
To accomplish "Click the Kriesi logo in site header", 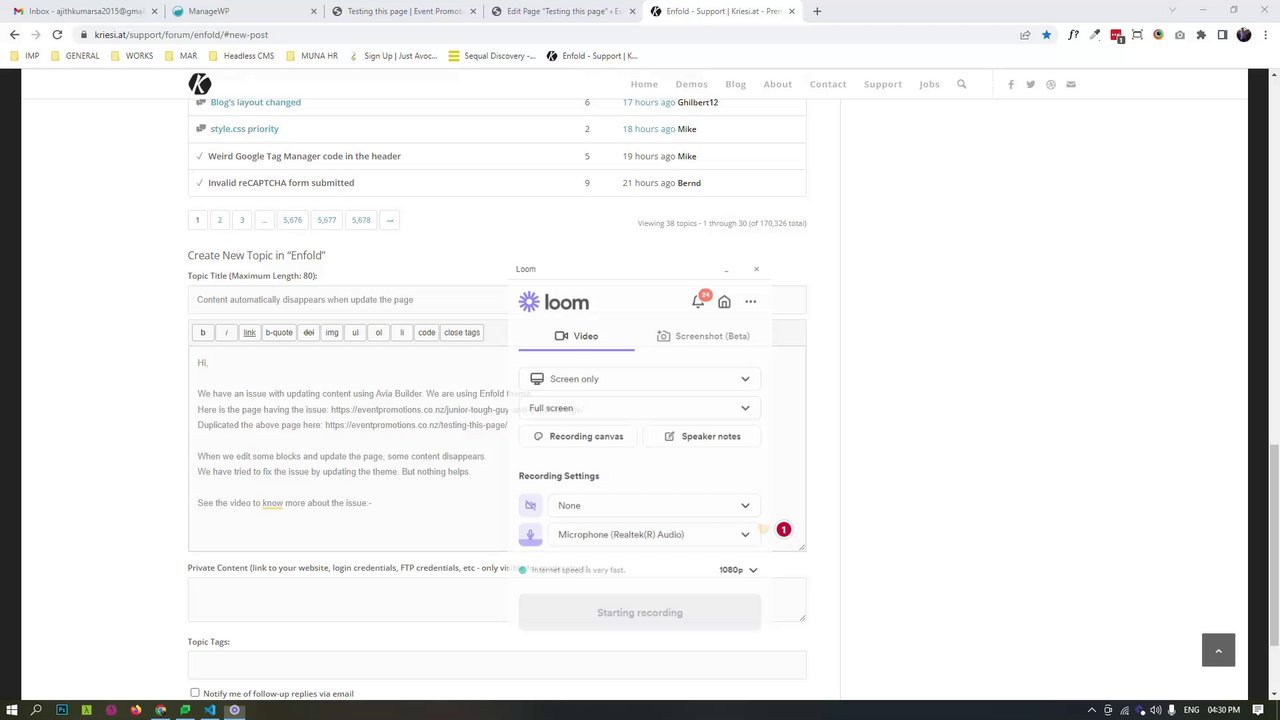I will pos(200,84).
